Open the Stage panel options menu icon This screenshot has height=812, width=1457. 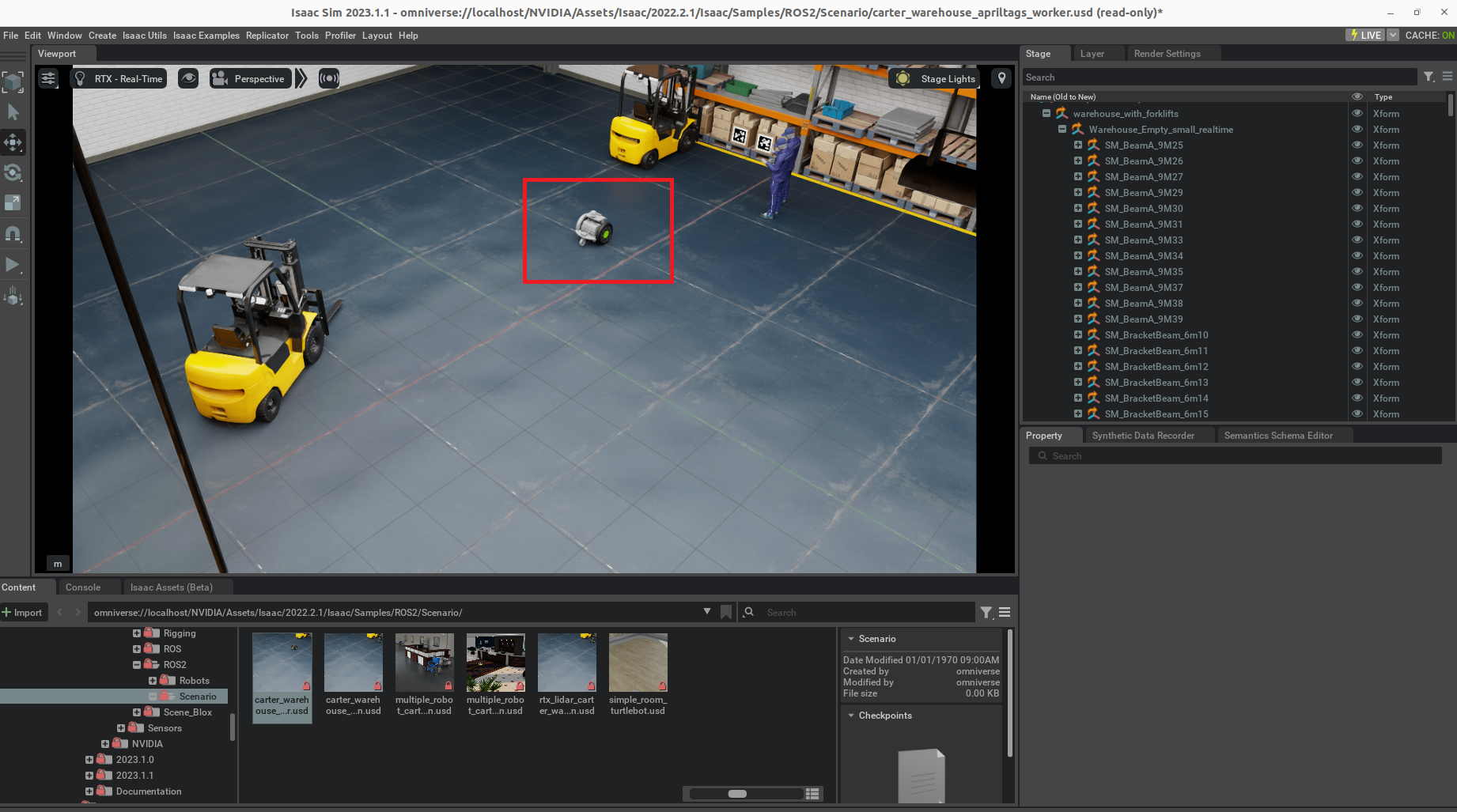pos(1448,77)
